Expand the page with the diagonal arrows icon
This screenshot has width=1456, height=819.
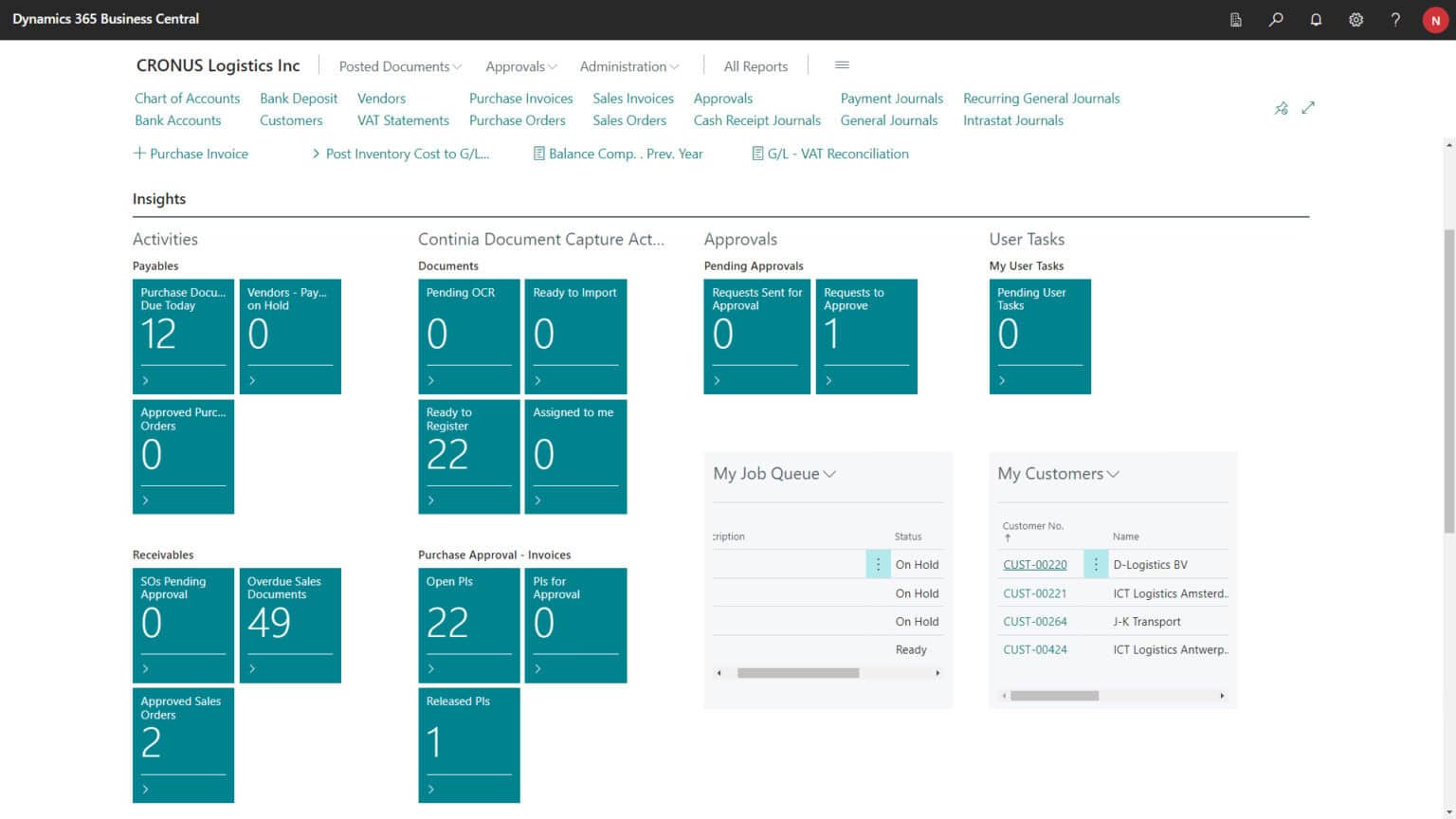[x=1308, y=108]
